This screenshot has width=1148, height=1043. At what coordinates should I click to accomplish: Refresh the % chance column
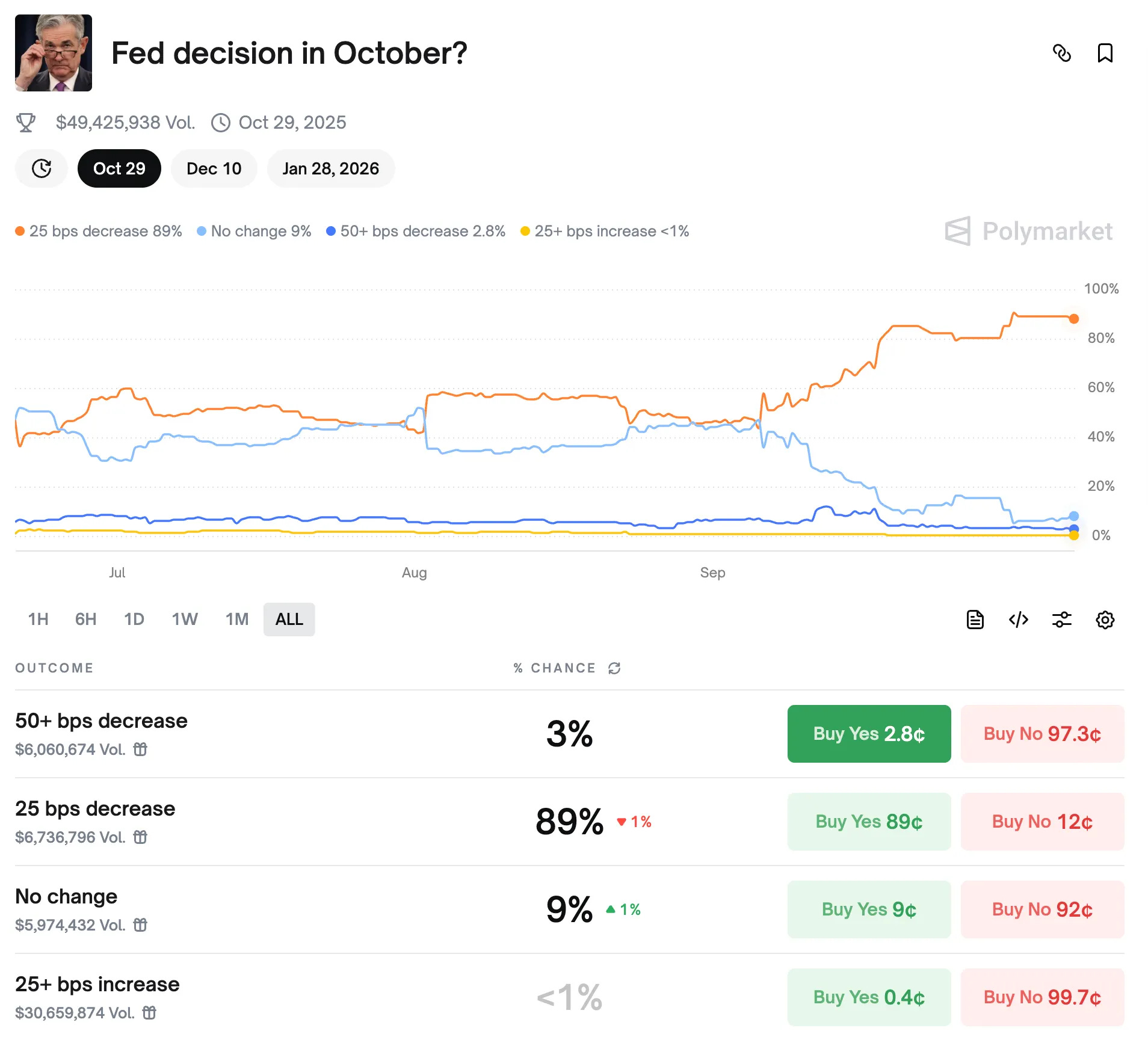[x=614, y=668]
